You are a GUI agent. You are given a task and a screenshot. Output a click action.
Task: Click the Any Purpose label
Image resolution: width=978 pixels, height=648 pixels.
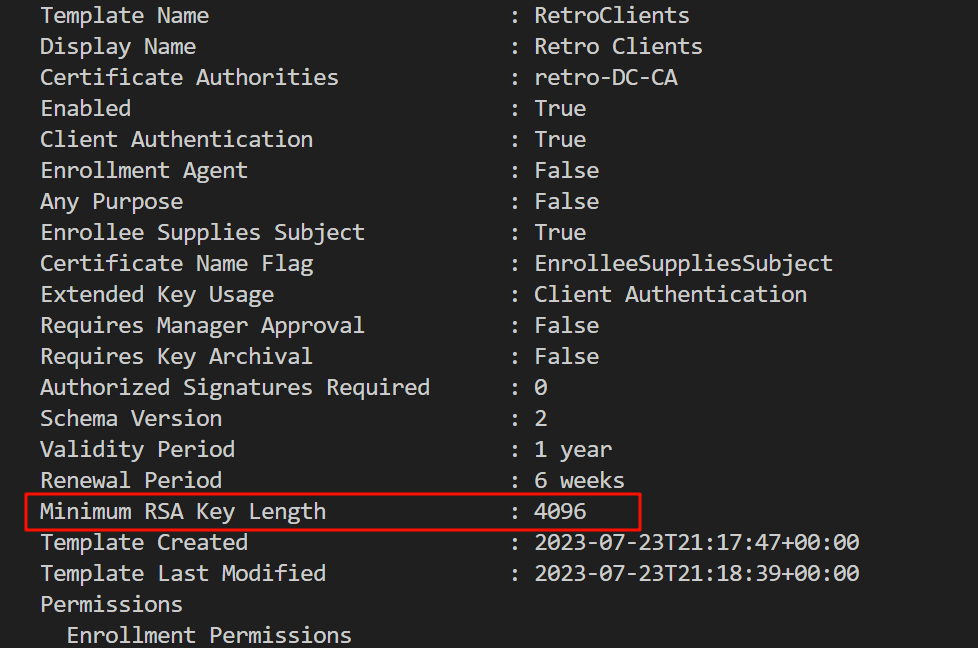(111, 202)
